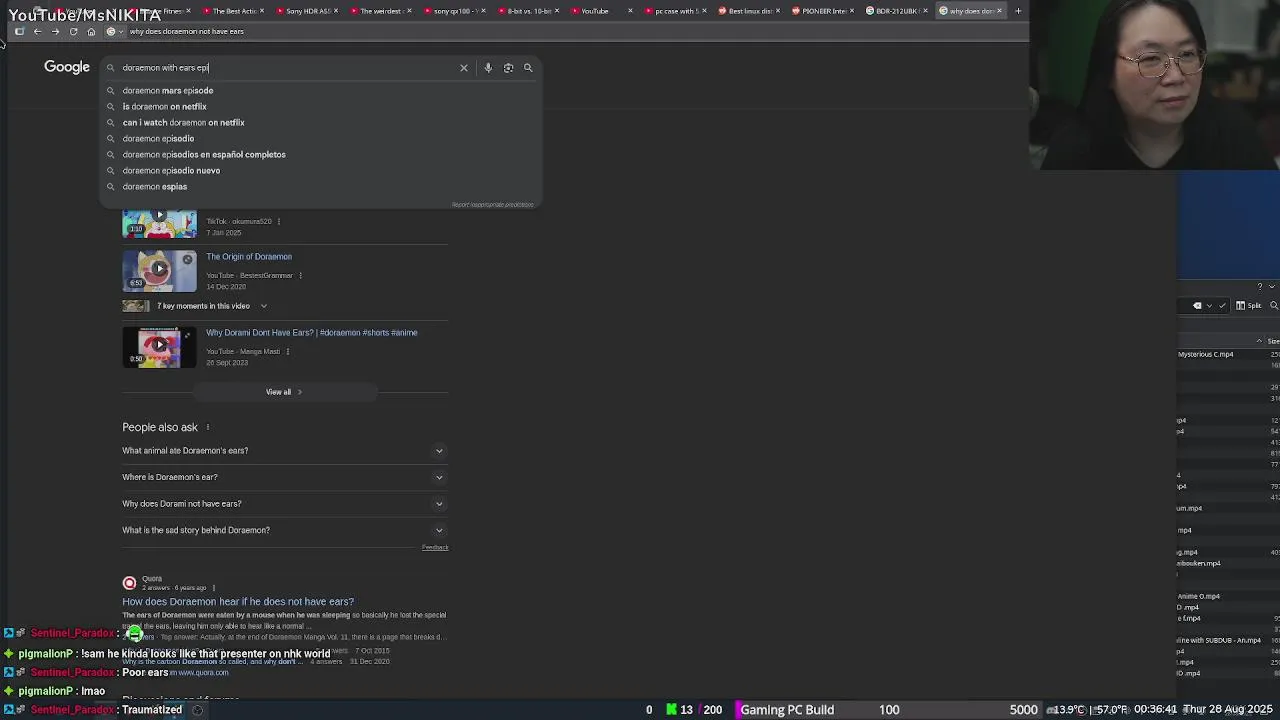Select 'Mysterious C.mp4' in file manager
The image size is (1280, 720).
point(1205,354)
